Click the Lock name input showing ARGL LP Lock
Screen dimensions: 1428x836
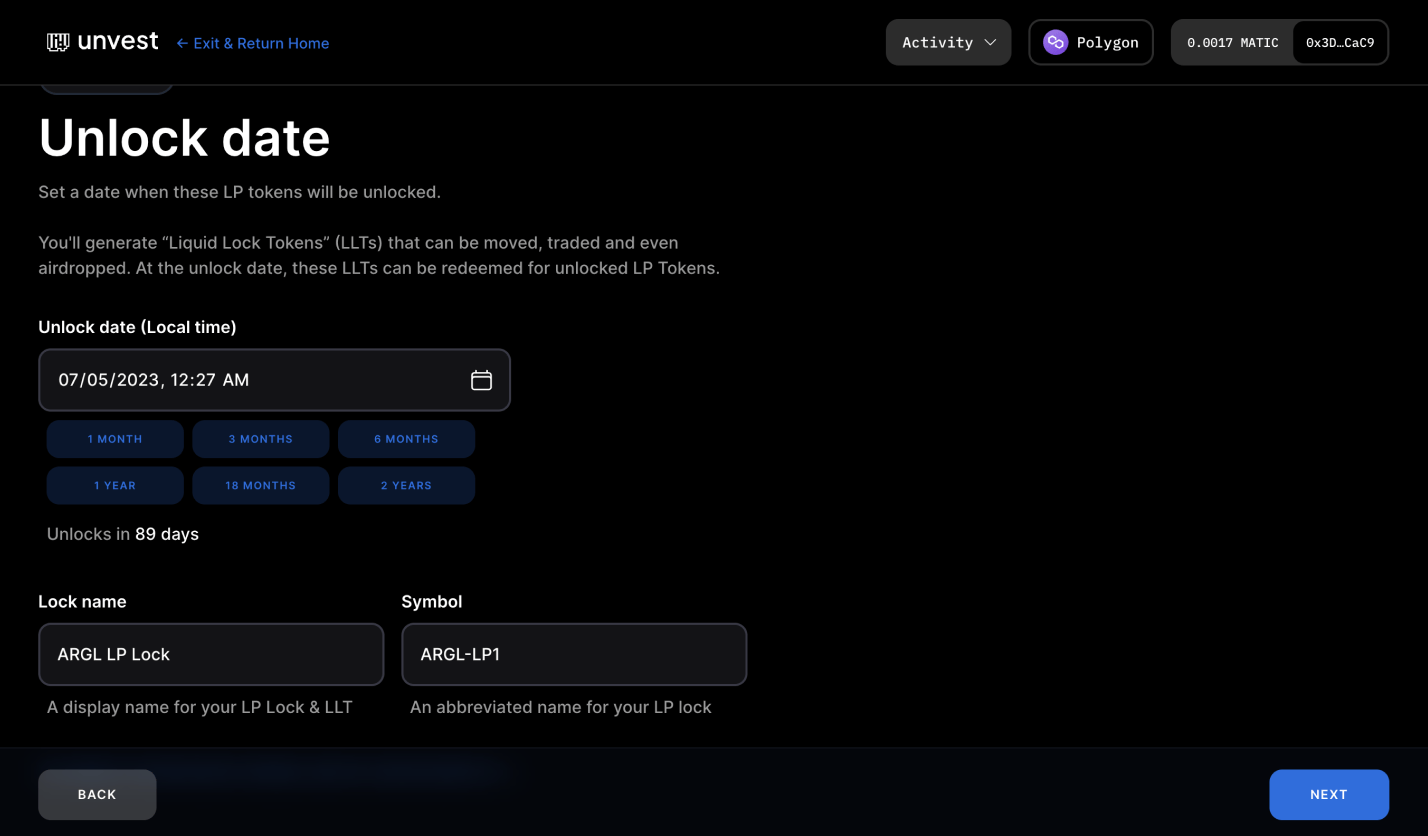click(x=210, y=654)
